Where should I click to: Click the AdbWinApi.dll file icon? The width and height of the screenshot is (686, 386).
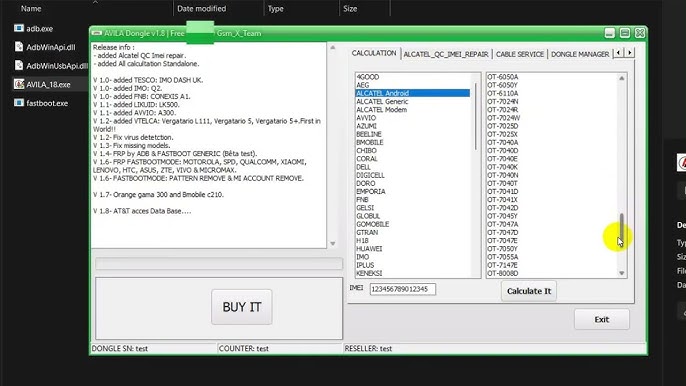click(x=19, y=47)
